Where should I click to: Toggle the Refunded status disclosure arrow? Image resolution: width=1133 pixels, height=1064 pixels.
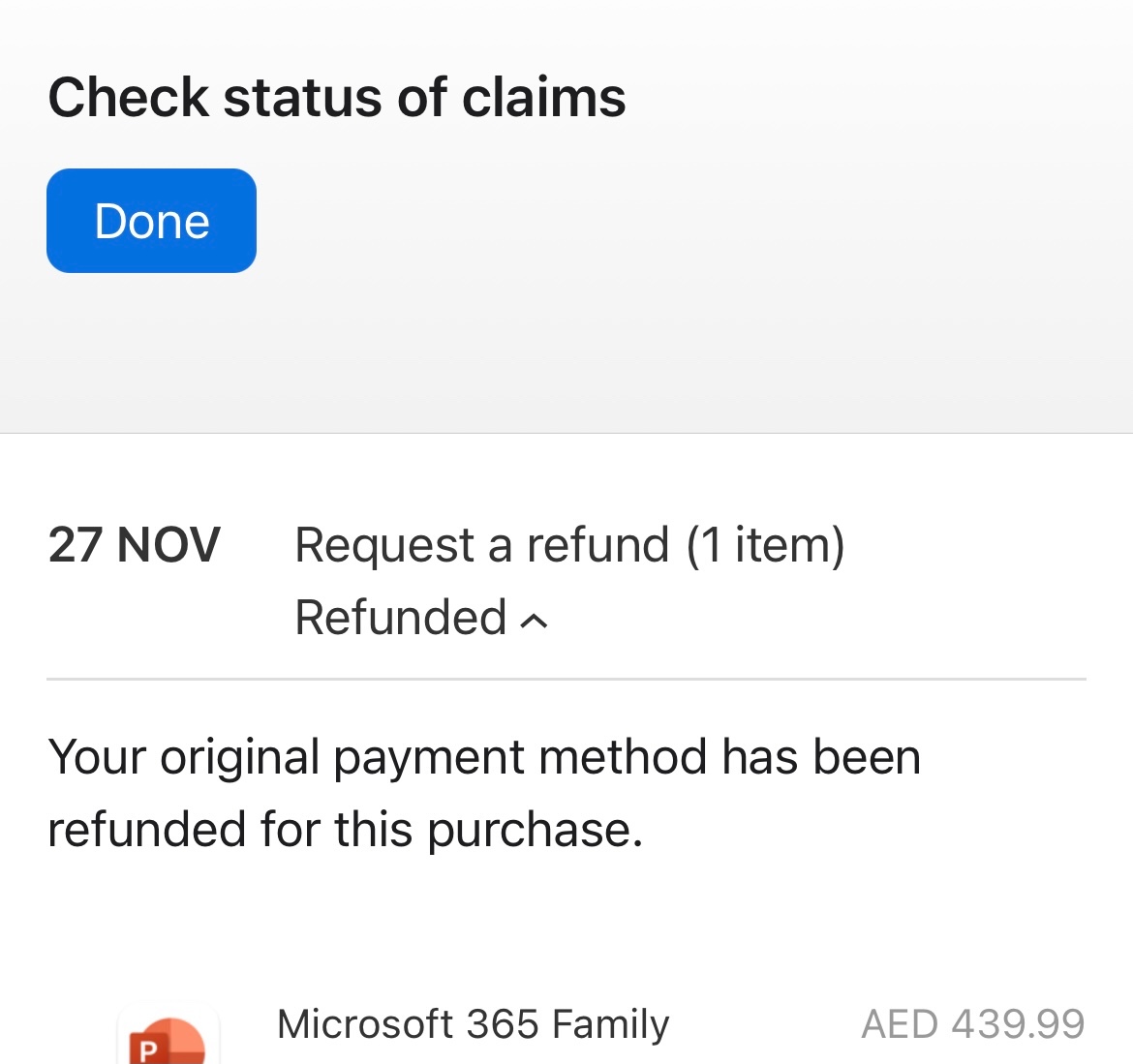[531, 619]
